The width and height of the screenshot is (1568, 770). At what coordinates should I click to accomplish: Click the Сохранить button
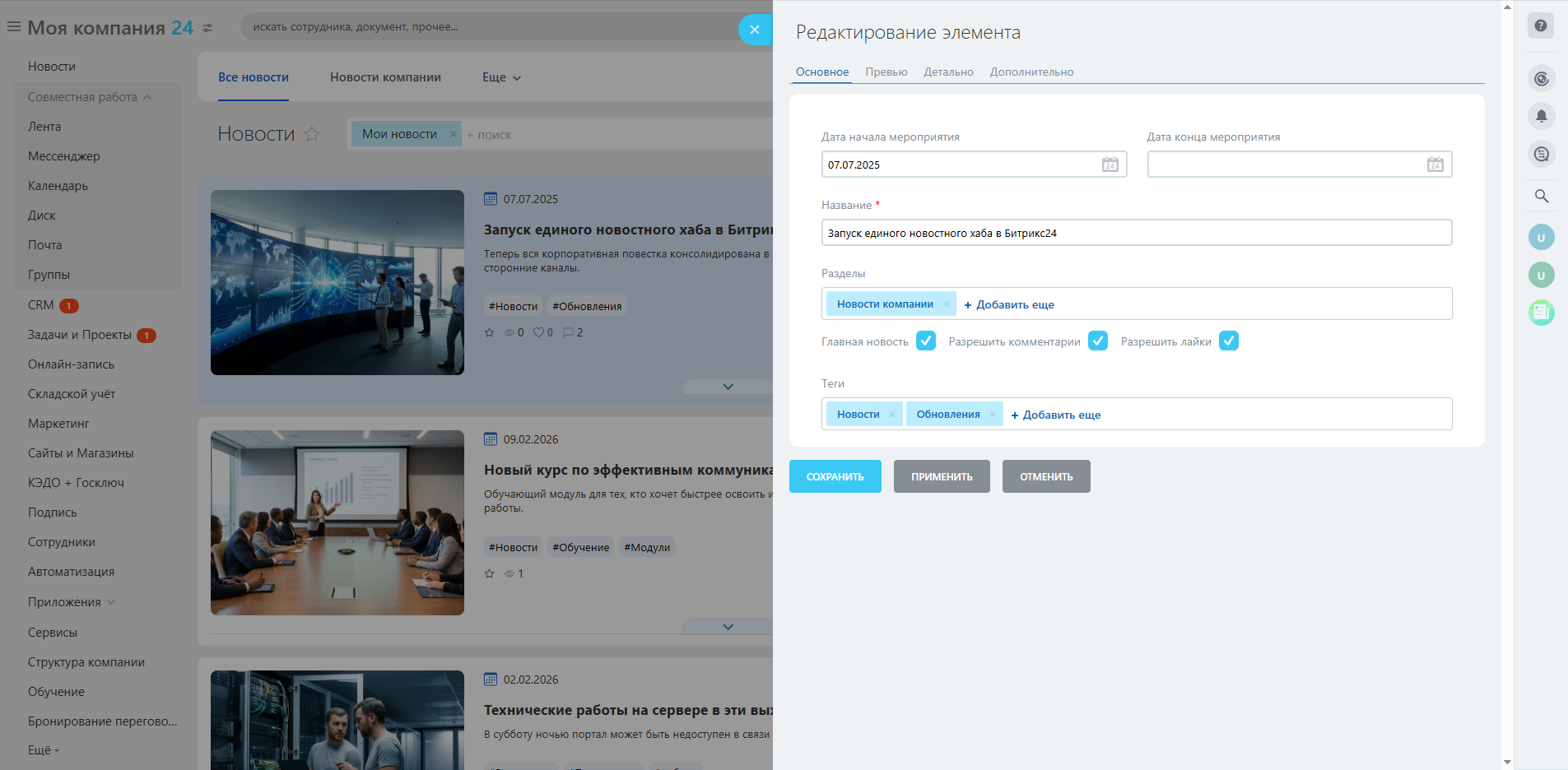click(x=835, y=476)
